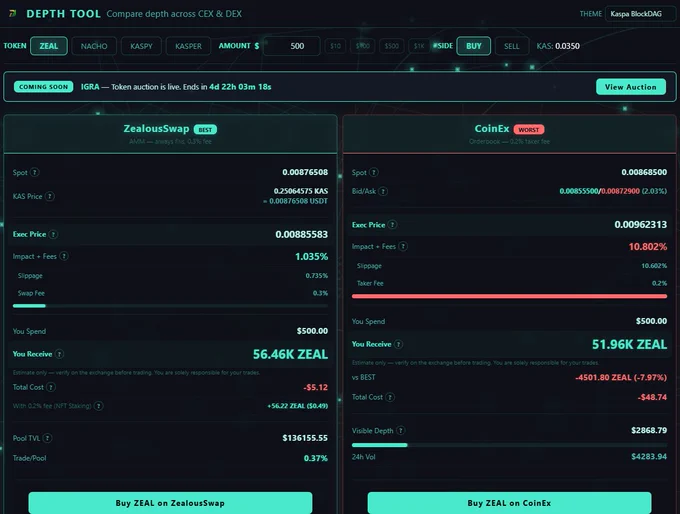Click the ZealousSwap exchange title
Viewport: 680px width, 514px height.
click(156, 129)
